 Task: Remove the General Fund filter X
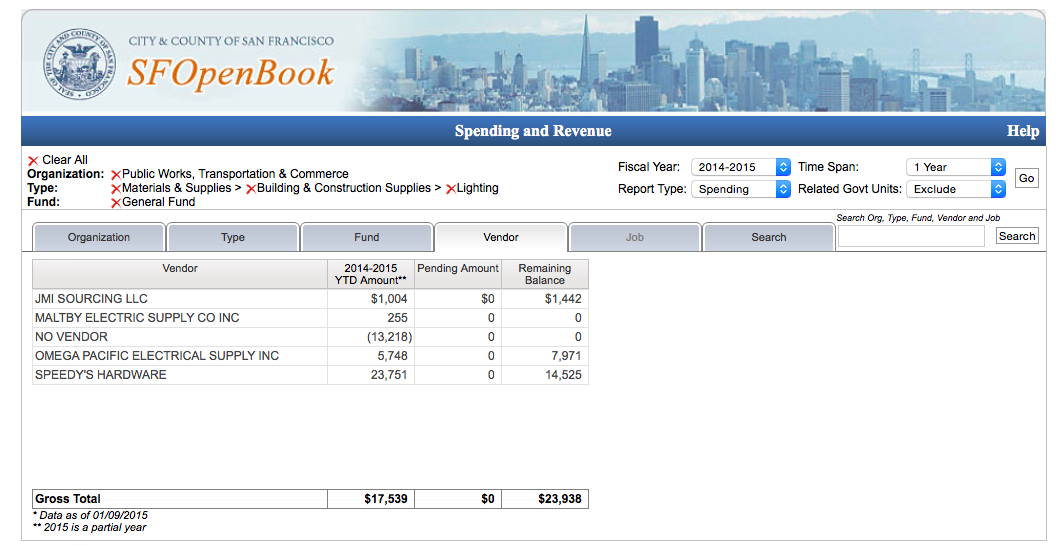(116, 203)
